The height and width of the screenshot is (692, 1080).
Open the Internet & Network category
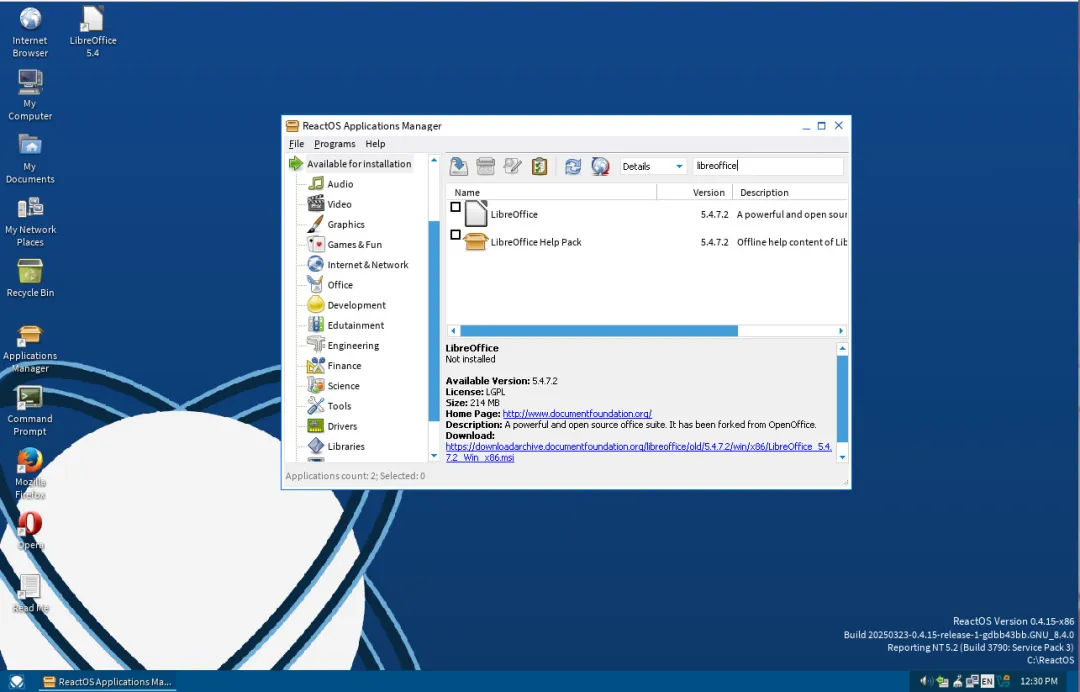tap(357, 264)
